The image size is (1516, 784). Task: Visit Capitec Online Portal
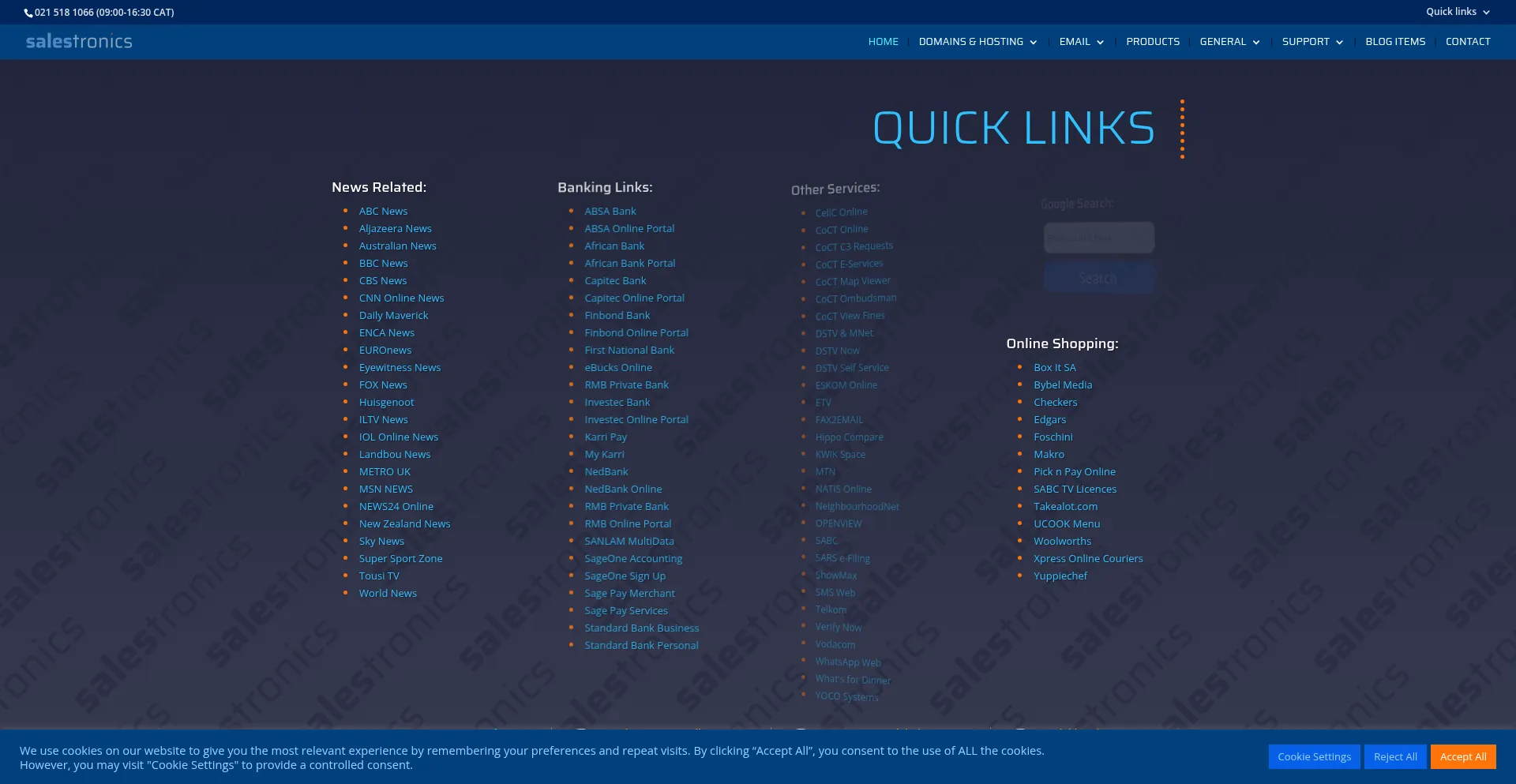[635, 298]
